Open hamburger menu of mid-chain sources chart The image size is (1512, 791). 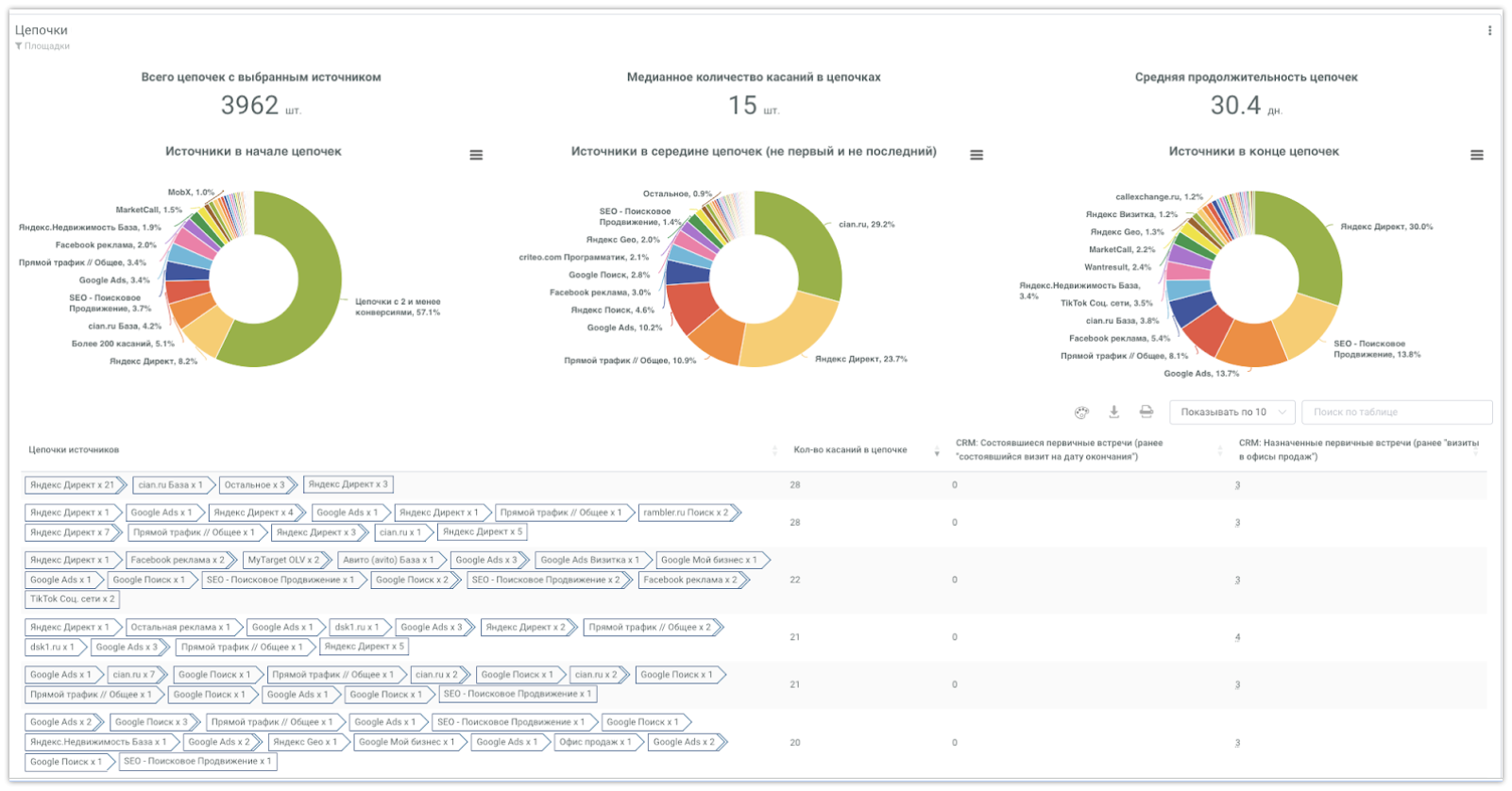977,155
